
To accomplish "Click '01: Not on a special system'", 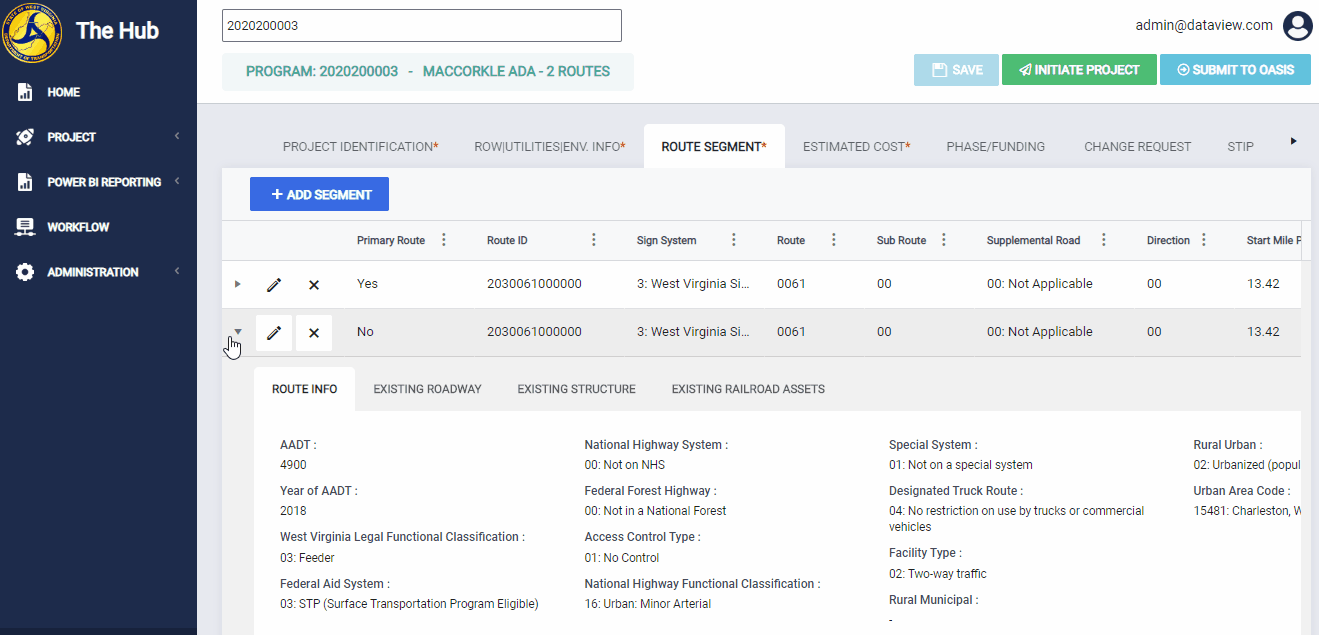I will [x=961, y=465].
